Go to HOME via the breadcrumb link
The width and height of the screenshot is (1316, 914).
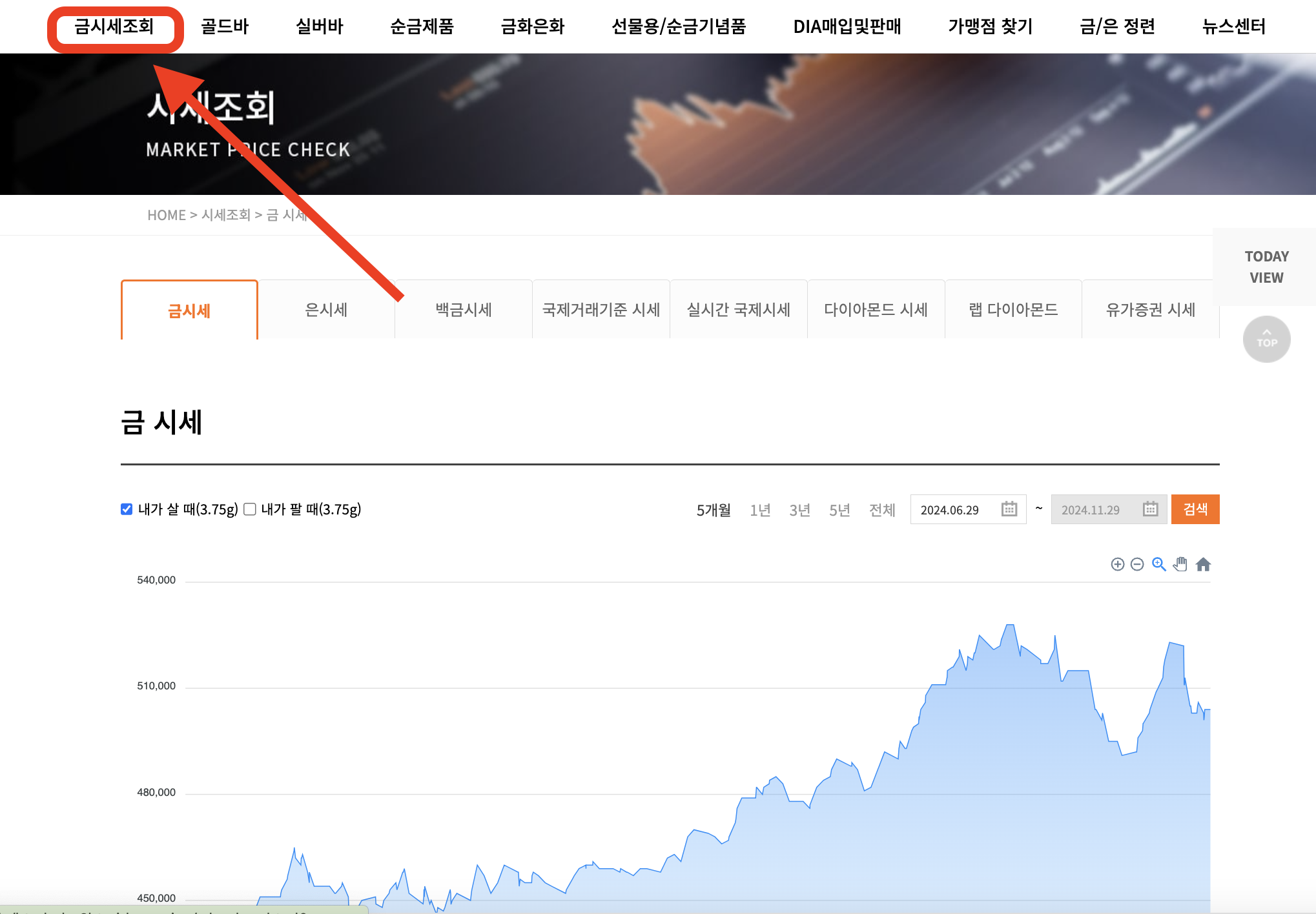pyautogui.click(x=167, y=215)
